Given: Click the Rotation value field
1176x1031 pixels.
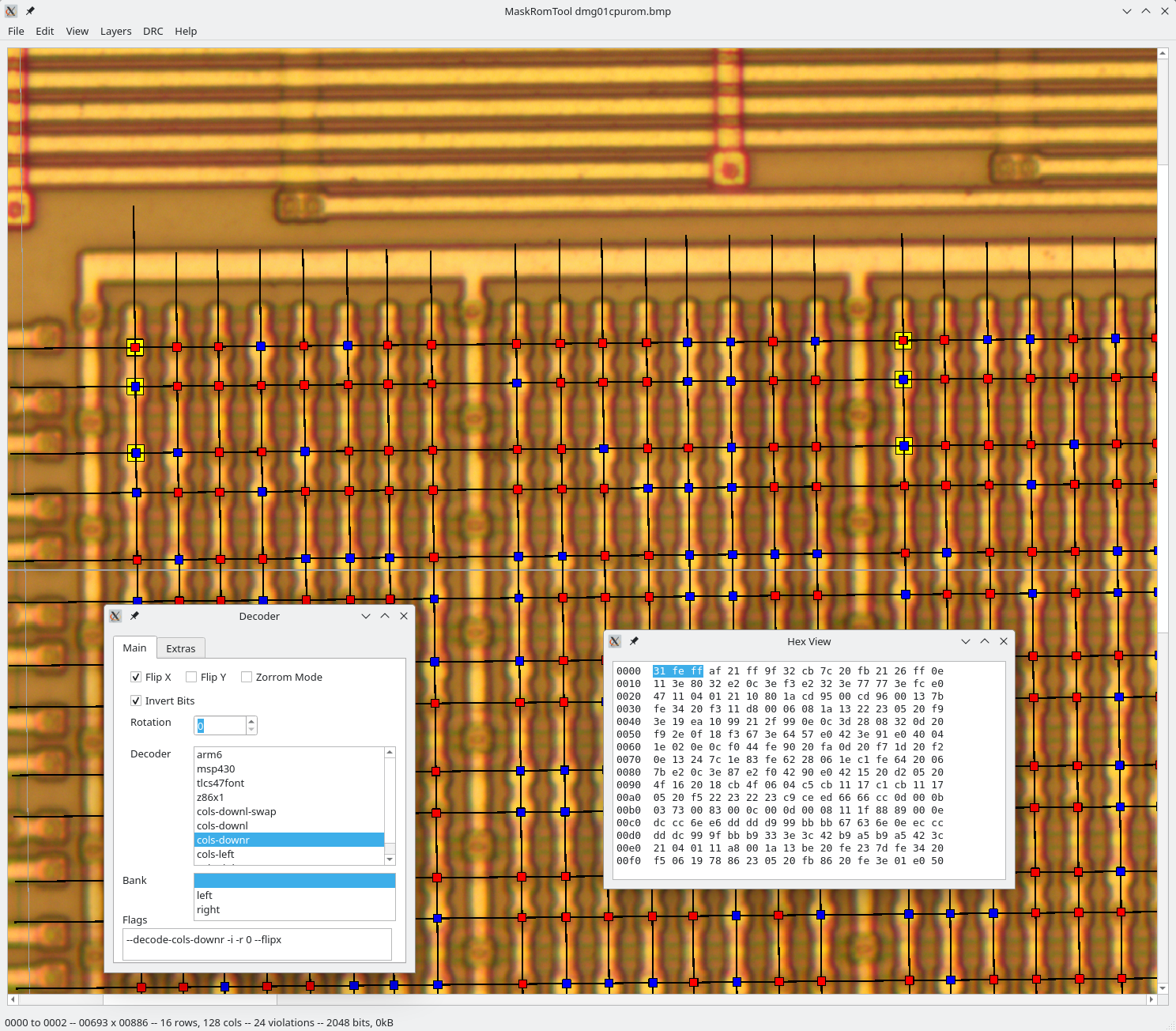Looking at the screenshot, I should (x=219, y=725).
